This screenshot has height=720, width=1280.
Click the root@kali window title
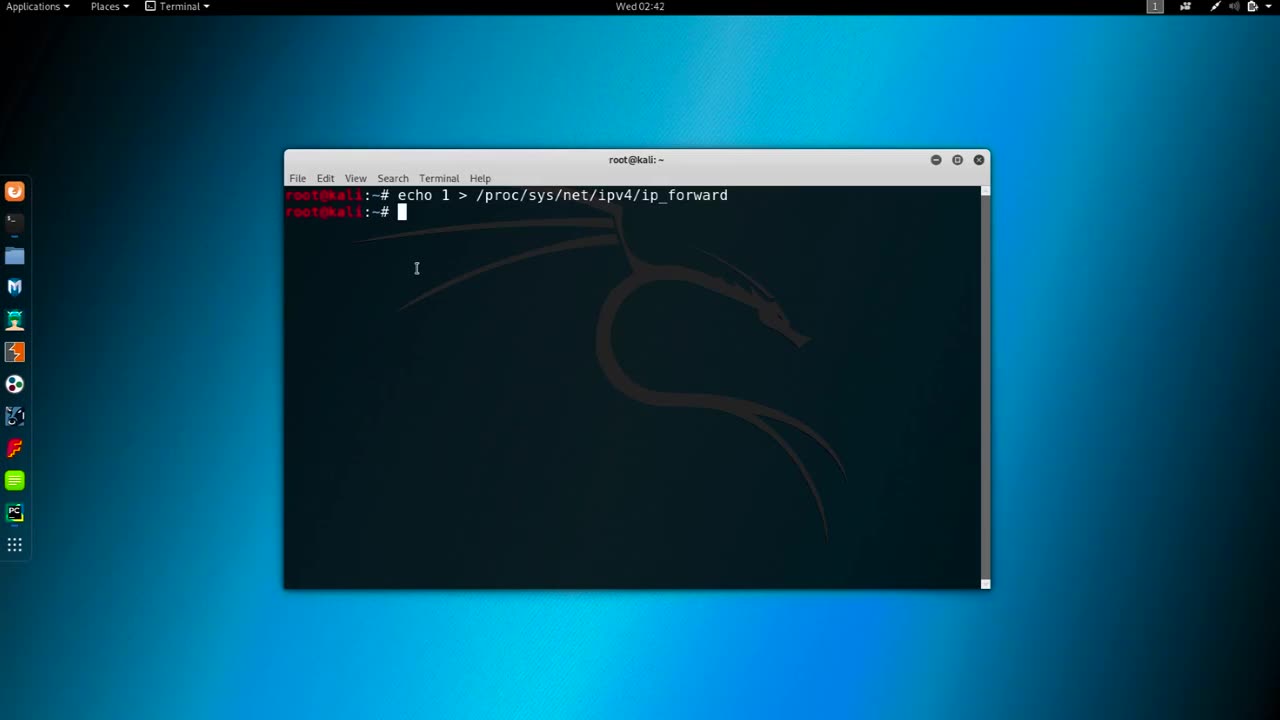[x=636, y=160]
